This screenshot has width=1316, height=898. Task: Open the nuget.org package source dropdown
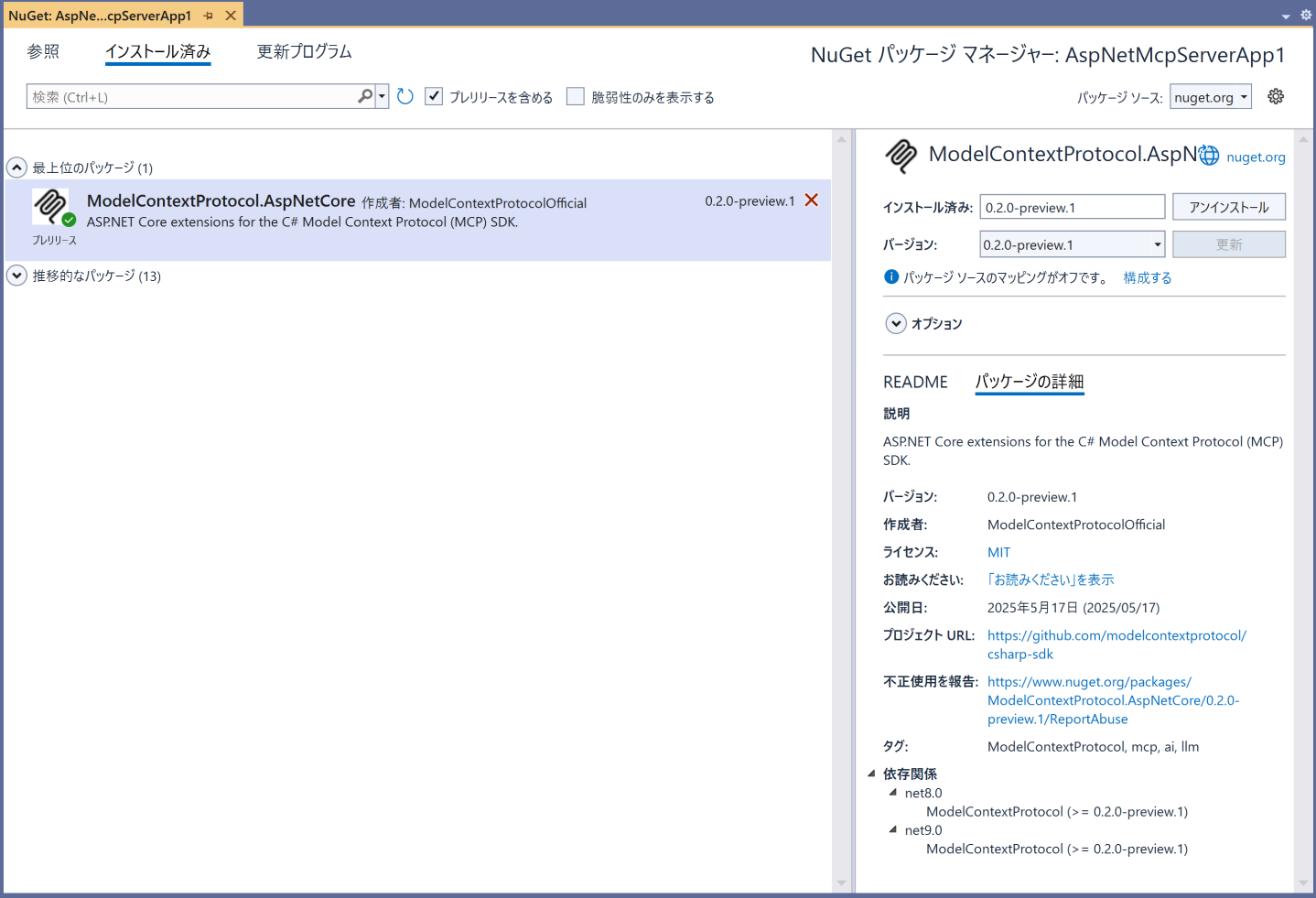point(1211,97)
